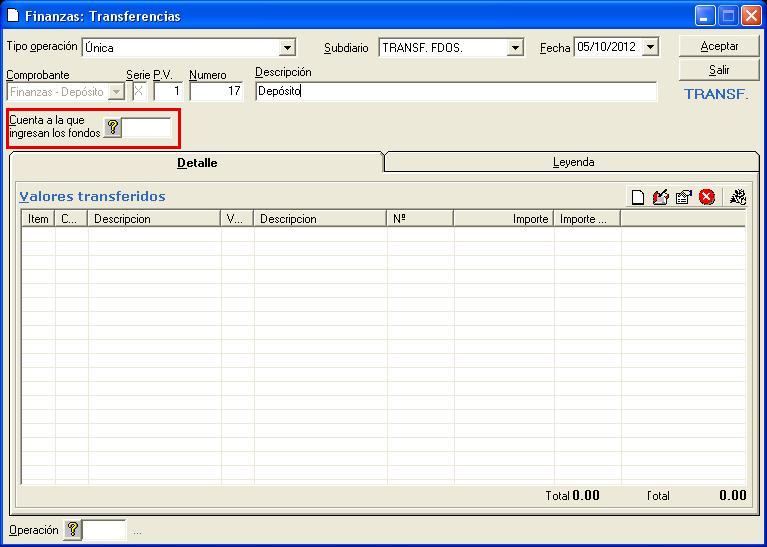Open the item properties icon in the toolbar
Viewport: 767px width, 547px height.
coord(684,197)
